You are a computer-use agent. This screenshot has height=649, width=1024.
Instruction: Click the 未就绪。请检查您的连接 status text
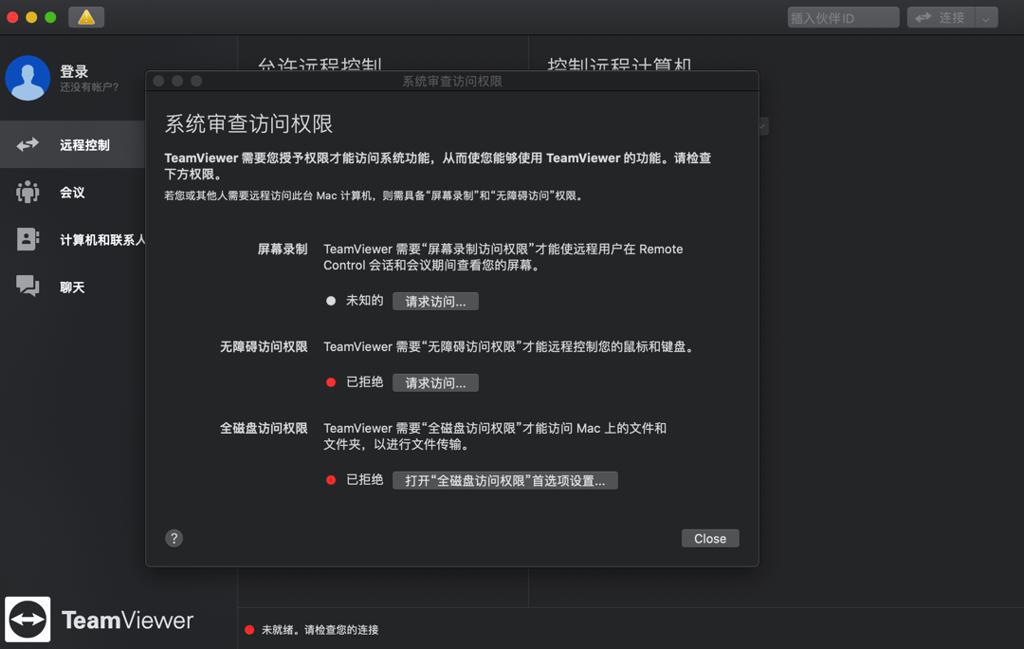click(x=320, y=630)
